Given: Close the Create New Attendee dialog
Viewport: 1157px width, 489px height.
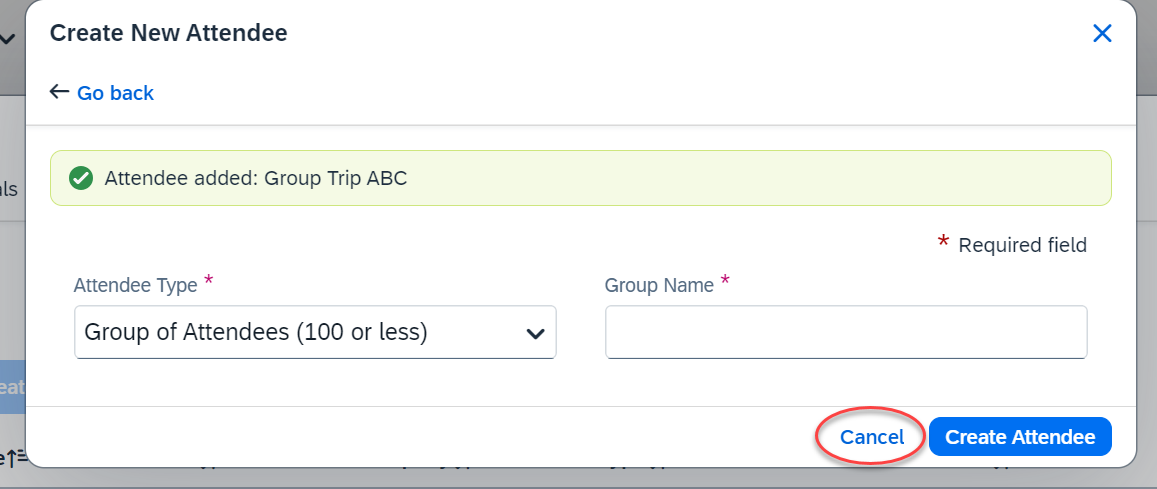Looking at the screenshot, I should pos(1102,33).
